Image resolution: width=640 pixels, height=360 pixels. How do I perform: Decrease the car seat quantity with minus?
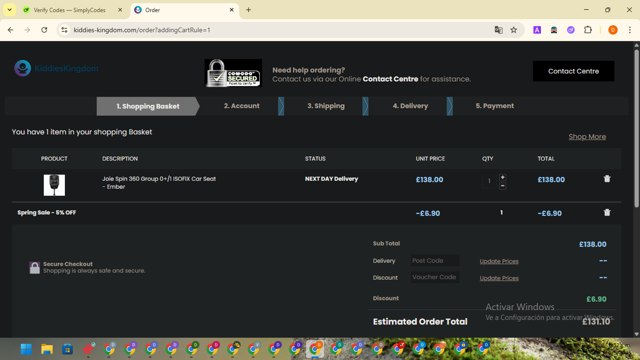tap(502, 186)
